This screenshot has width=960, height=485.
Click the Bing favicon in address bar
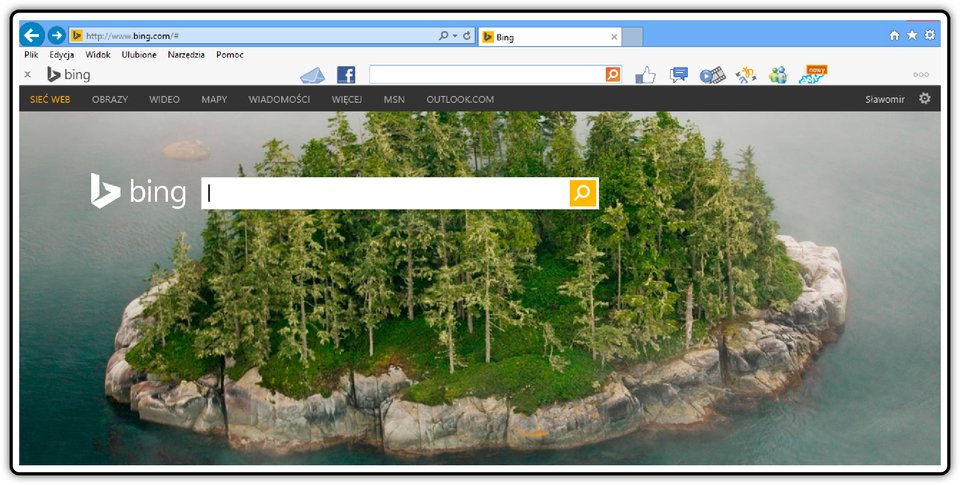pos(77,36)
